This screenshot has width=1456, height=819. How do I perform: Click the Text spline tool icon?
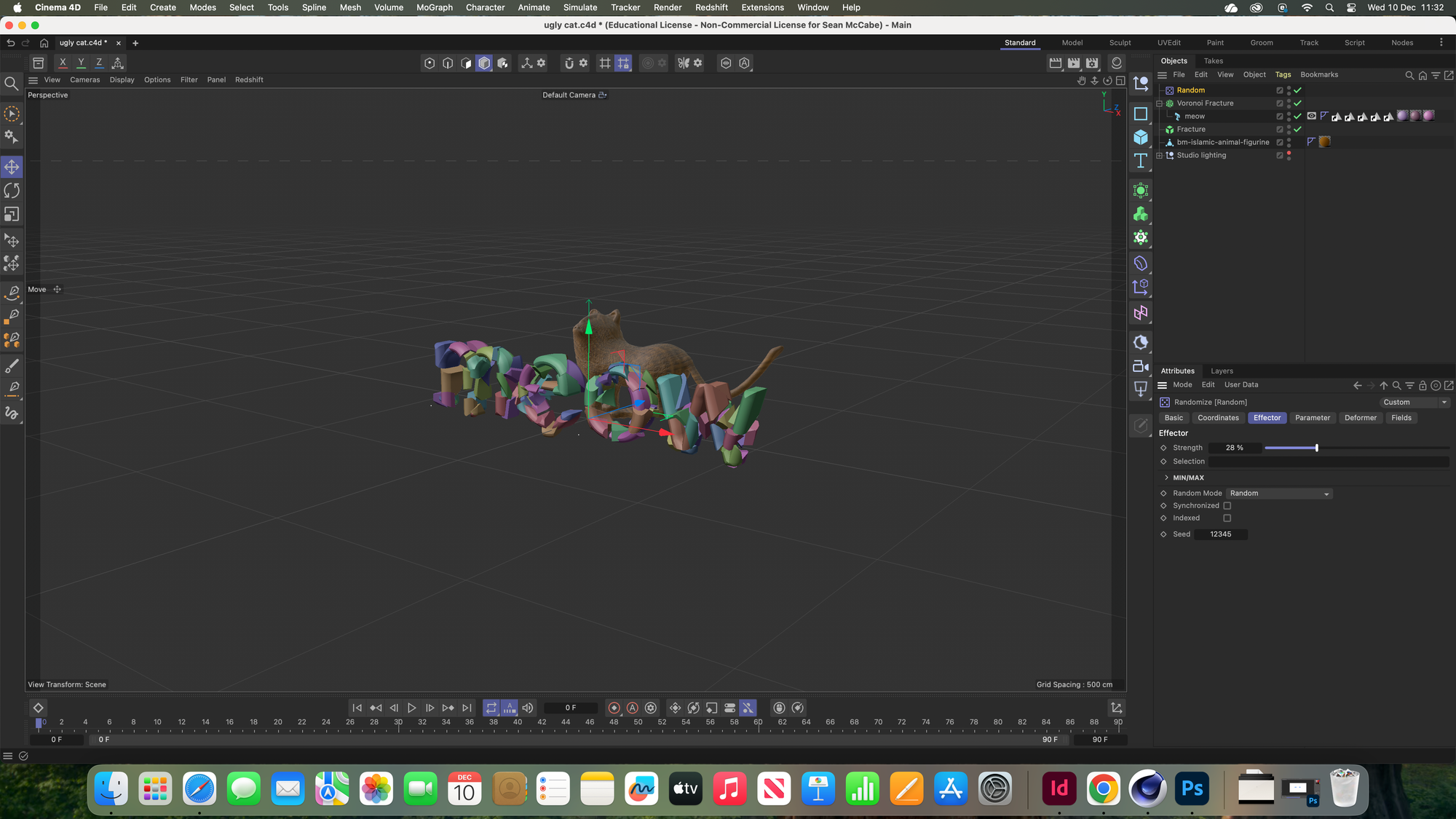[x=1141, y=161]
